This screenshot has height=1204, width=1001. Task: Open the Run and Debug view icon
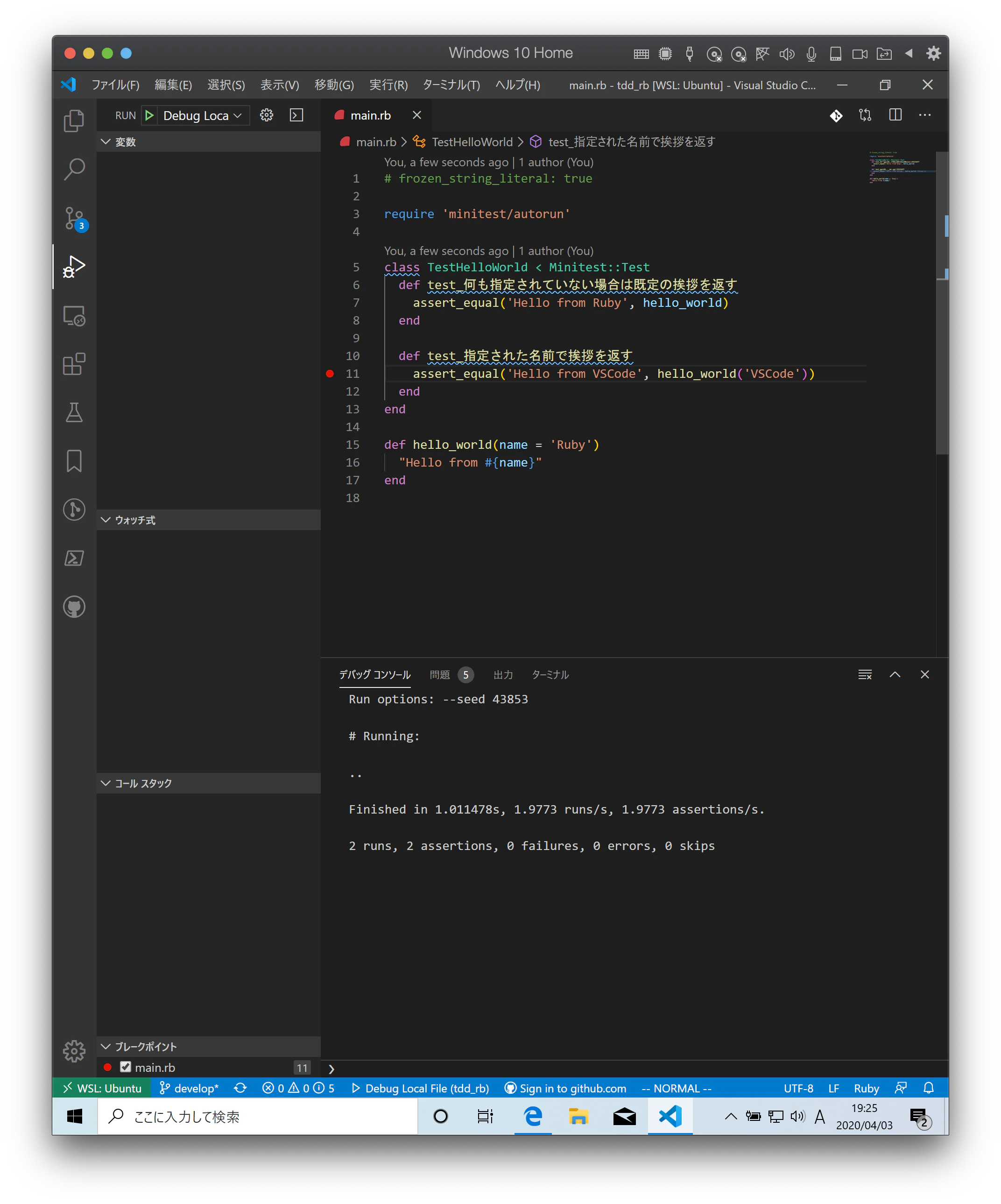pos(74,267)
